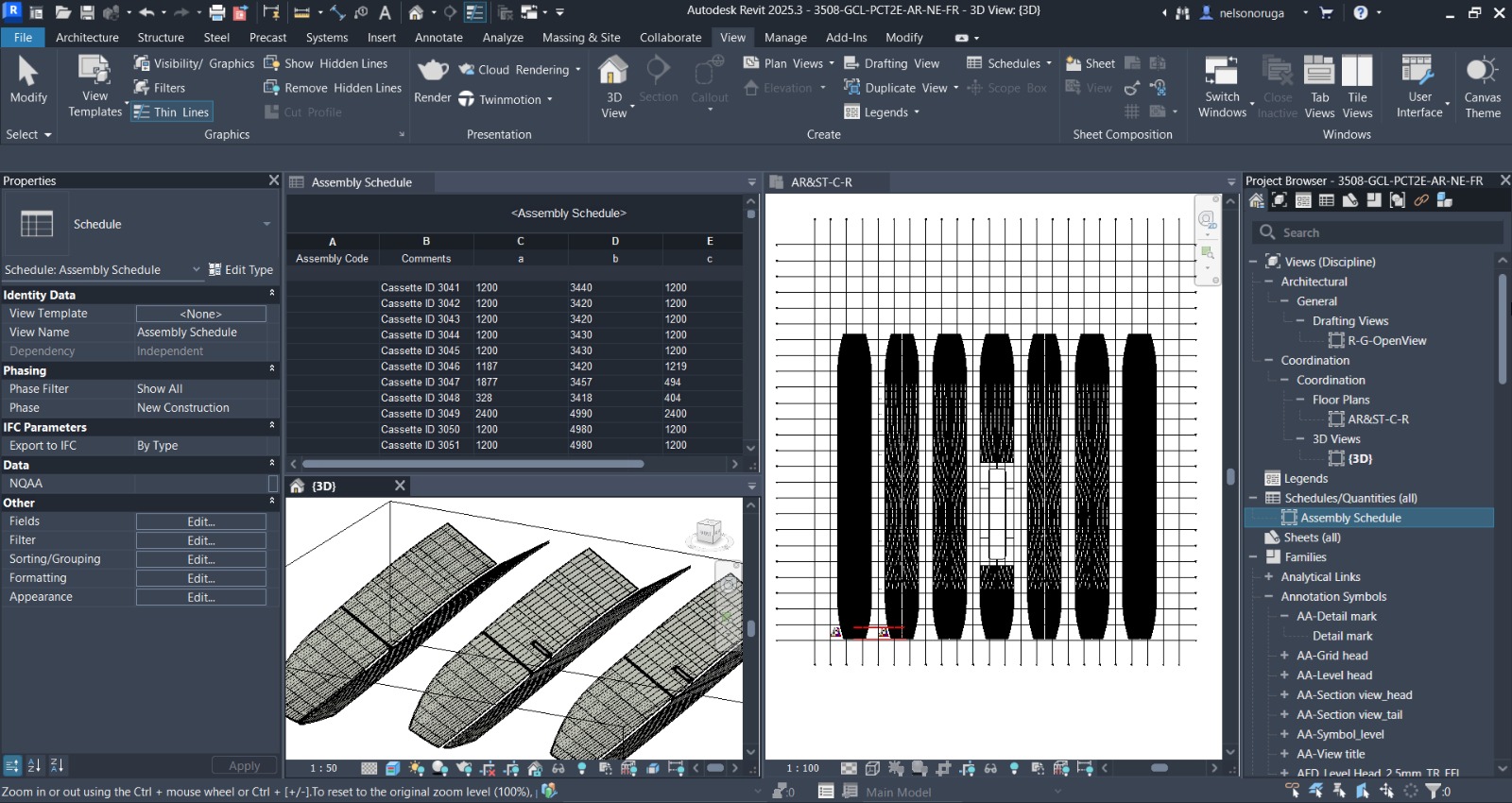Switch to the Manage ribbon tab
The image size is (1512, 803).
[x=785, y=38]
